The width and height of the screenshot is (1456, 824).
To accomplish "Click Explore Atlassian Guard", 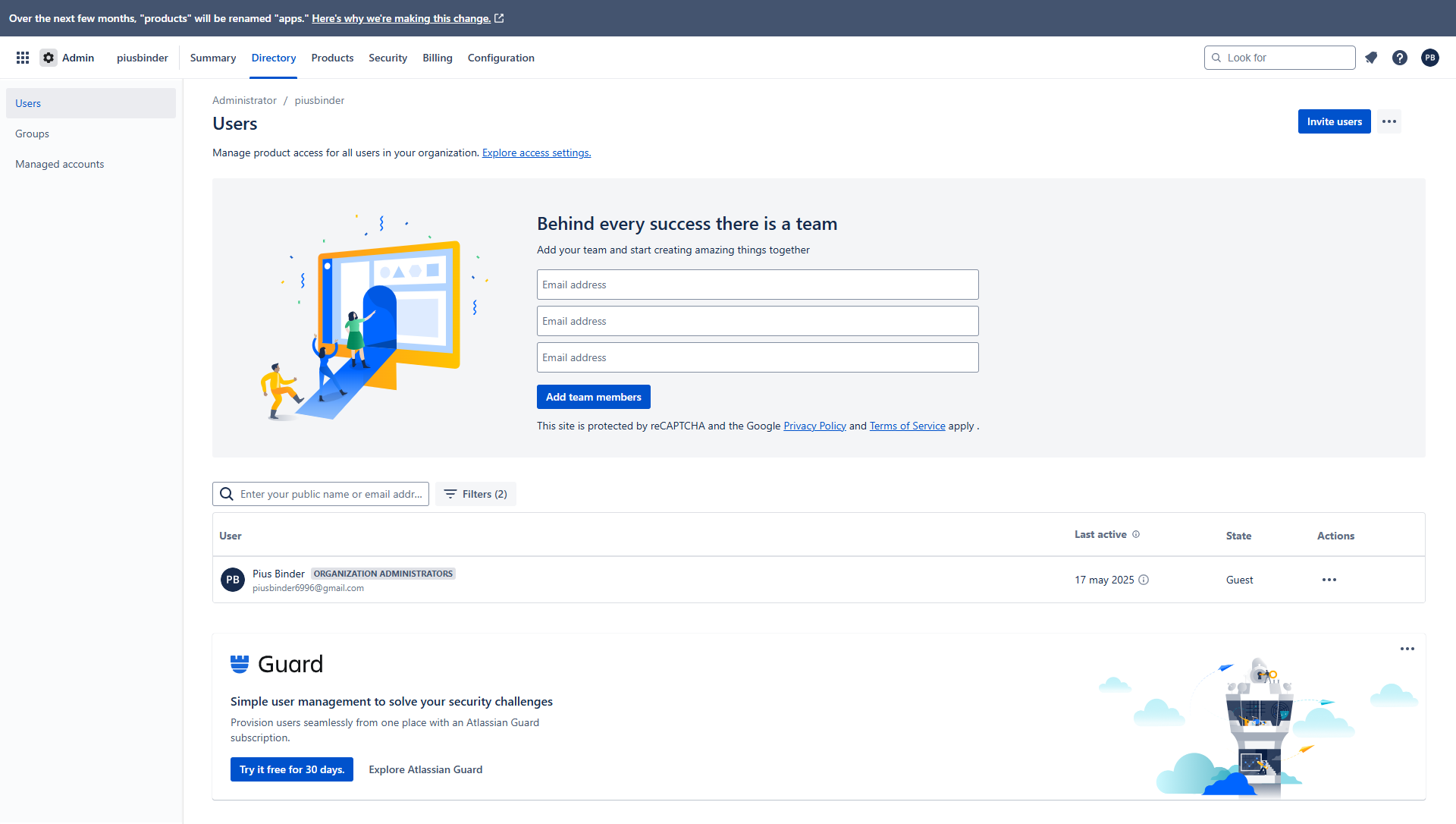I will 425,769.
